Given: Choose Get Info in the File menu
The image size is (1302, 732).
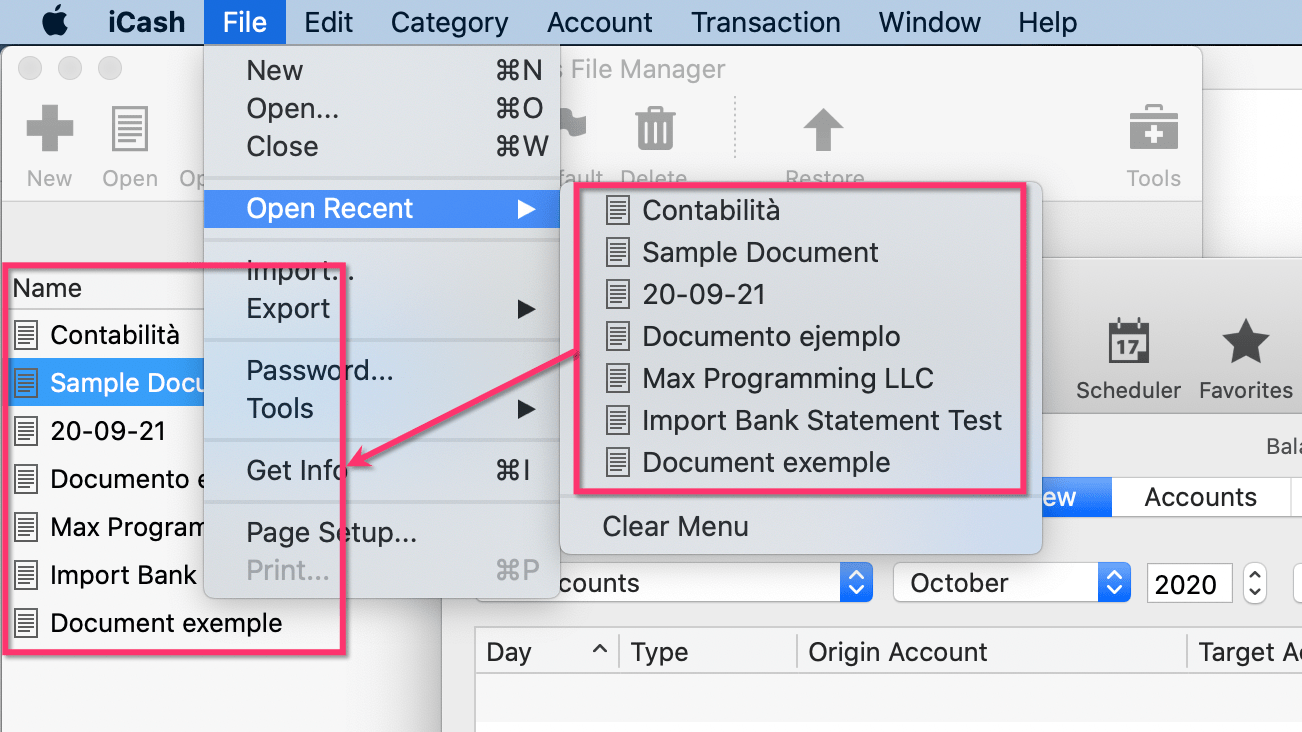Looking at the screenshot, I should click(381, 471).
